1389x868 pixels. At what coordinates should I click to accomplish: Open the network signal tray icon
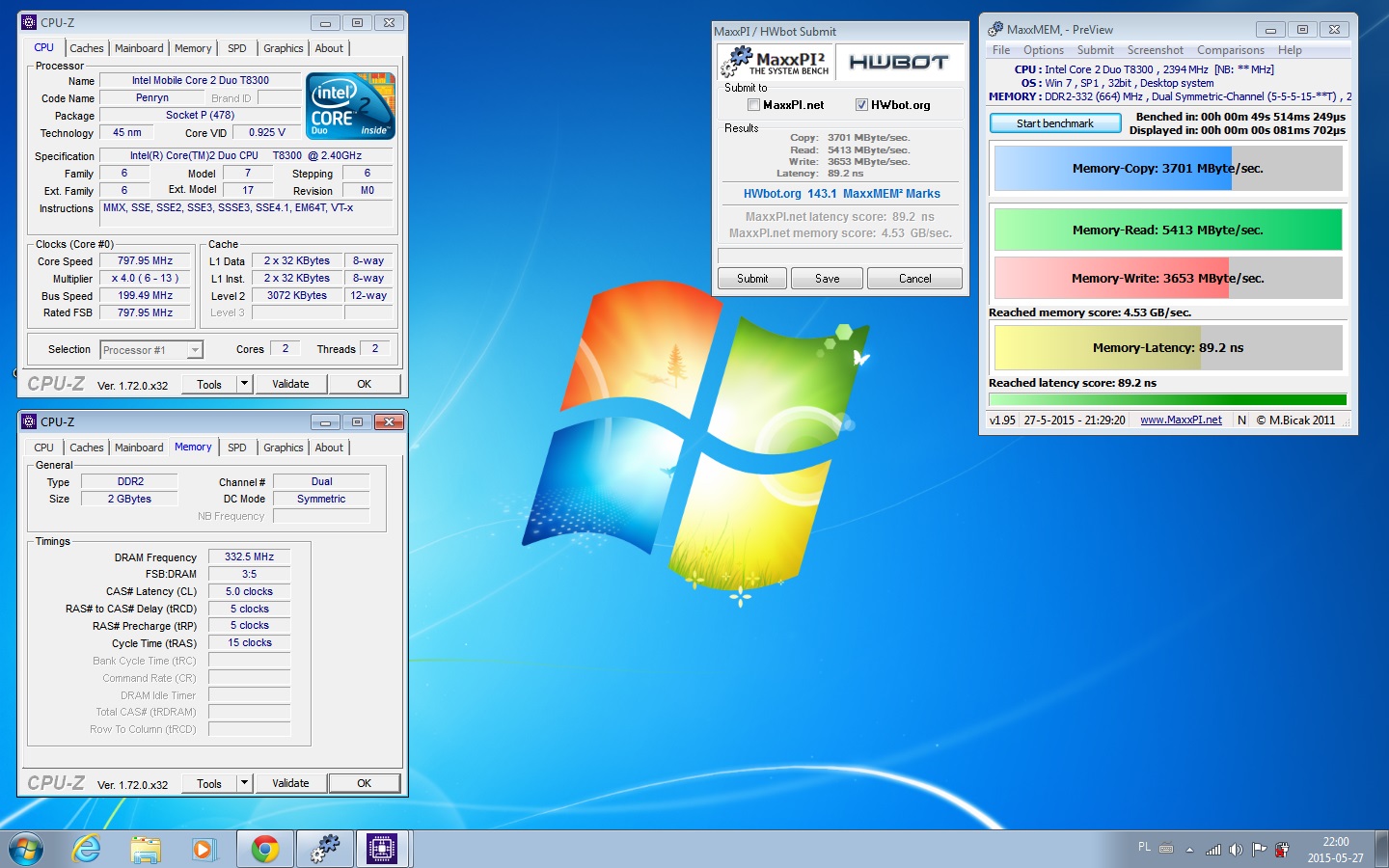(x=1213, y=850)
